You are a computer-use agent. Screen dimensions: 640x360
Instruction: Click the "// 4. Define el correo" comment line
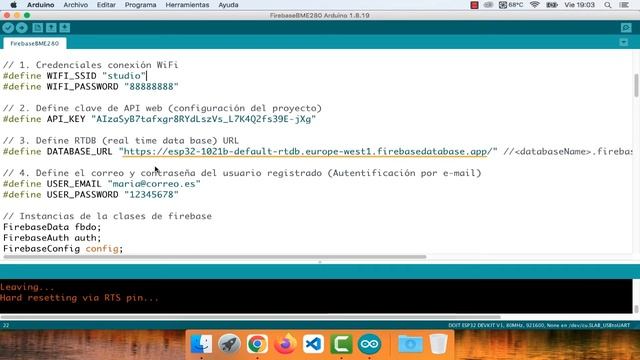pyautogui.click(x=242, y=173)
